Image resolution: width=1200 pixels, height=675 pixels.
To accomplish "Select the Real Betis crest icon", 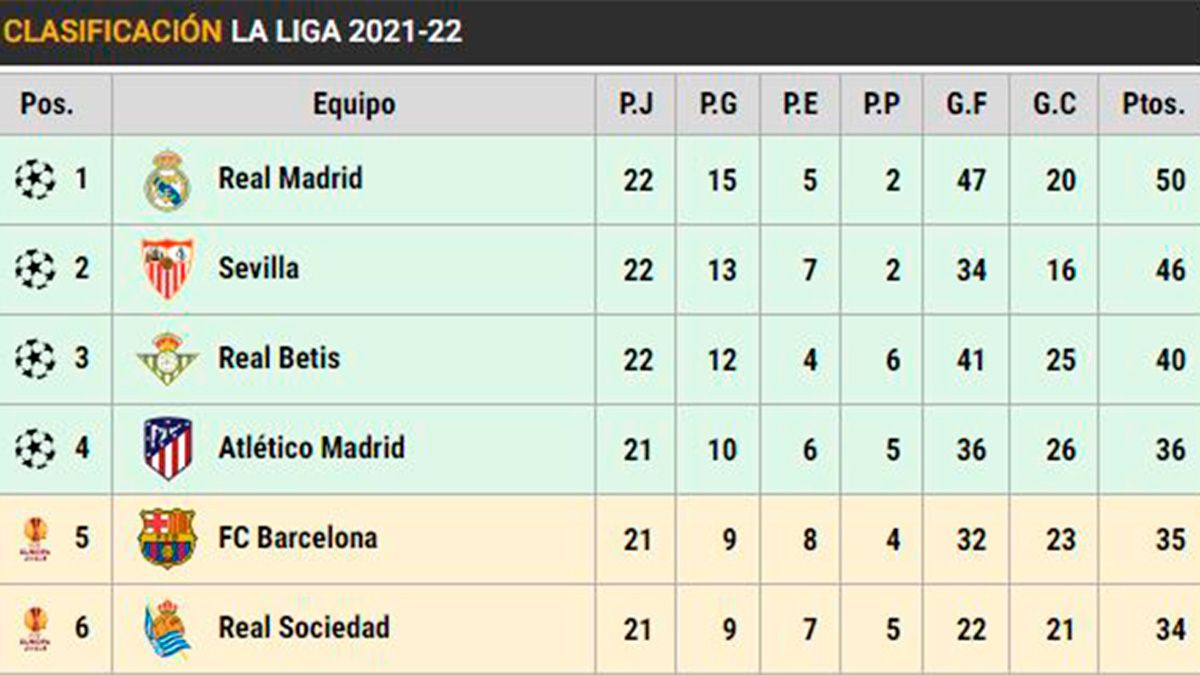I will (167, 359).
